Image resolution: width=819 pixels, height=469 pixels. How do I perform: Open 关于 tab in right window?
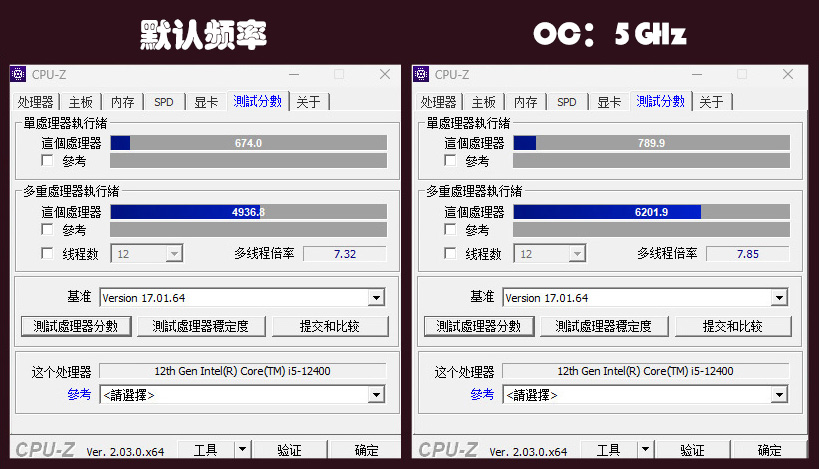(x=711, y=102)
